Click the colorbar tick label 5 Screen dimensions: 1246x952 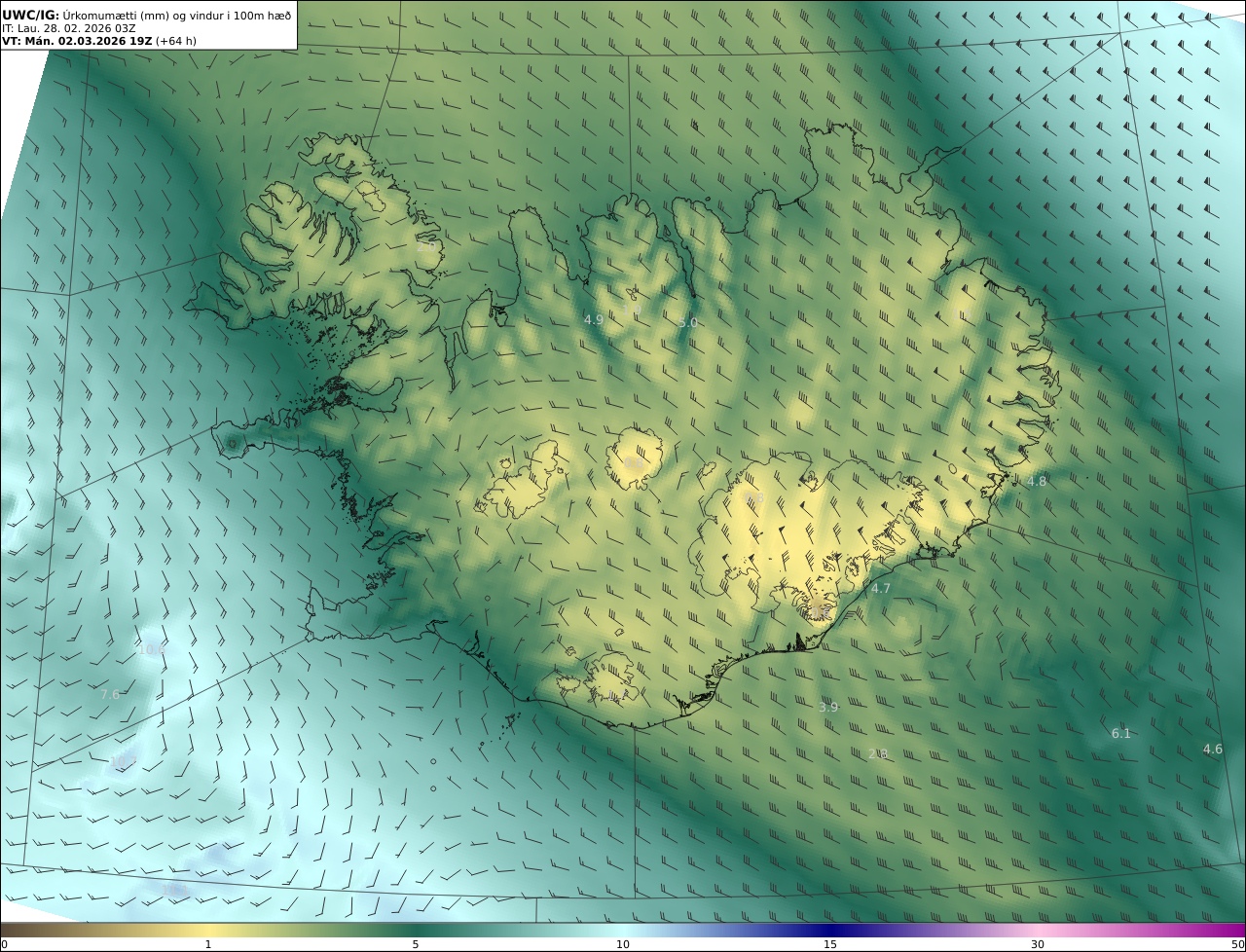416,944
